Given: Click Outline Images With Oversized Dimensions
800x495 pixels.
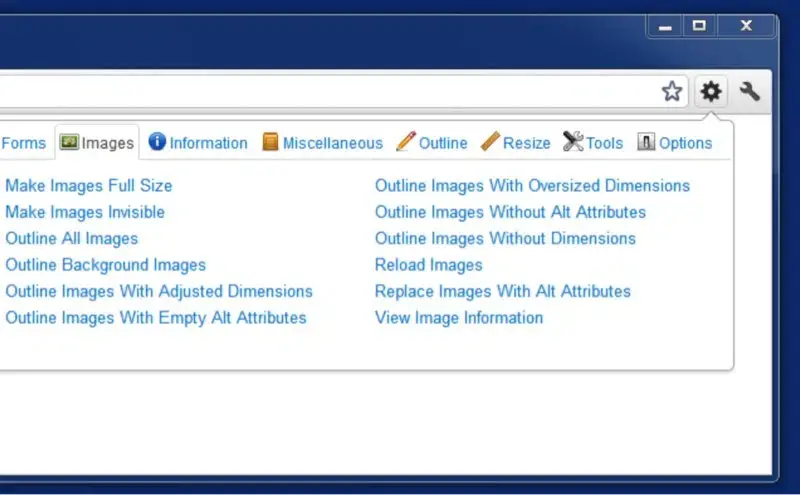Looking at the screenshot, I should [532, 186].
